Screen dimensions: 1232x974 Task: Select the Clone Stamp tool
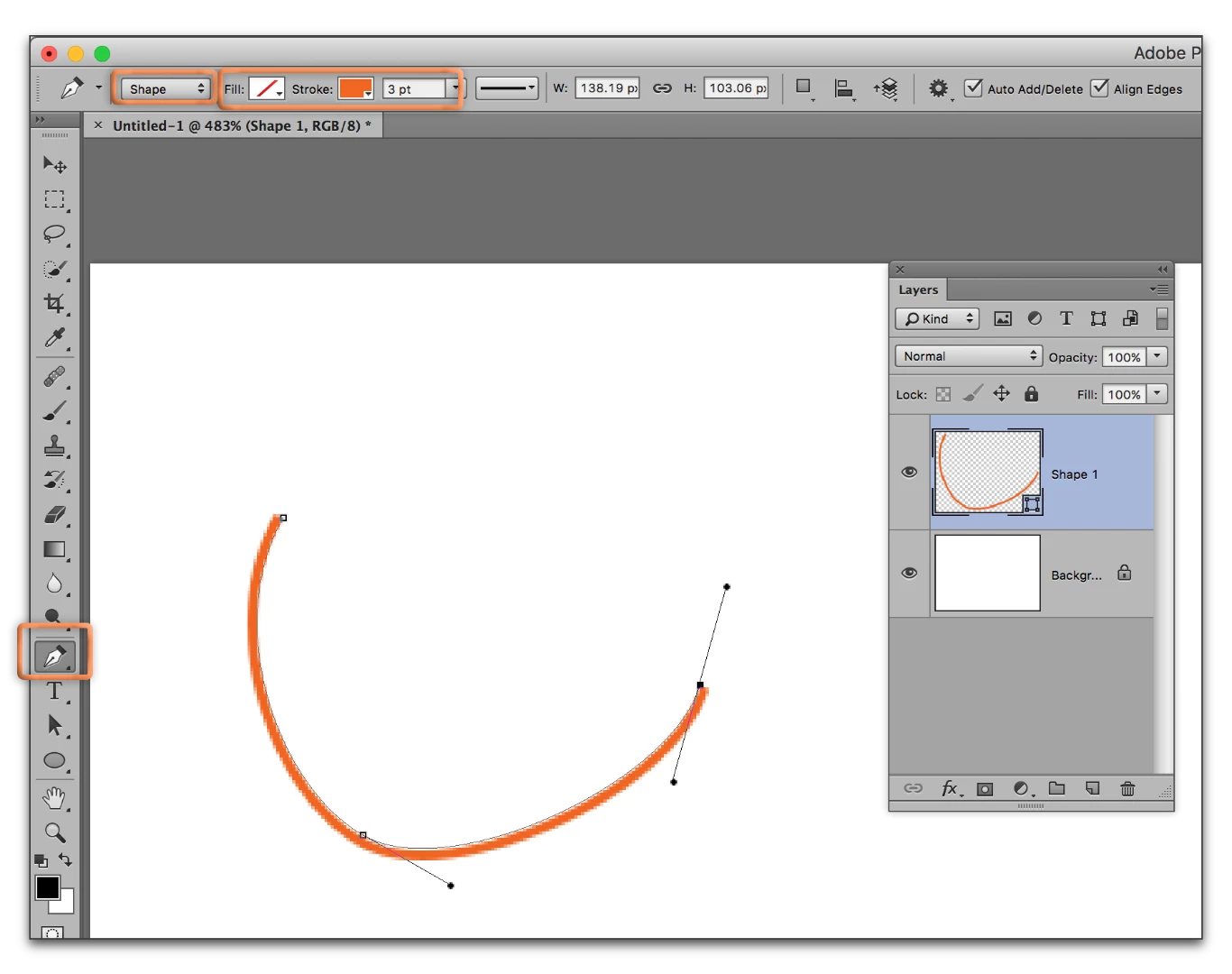pos(54,446)
